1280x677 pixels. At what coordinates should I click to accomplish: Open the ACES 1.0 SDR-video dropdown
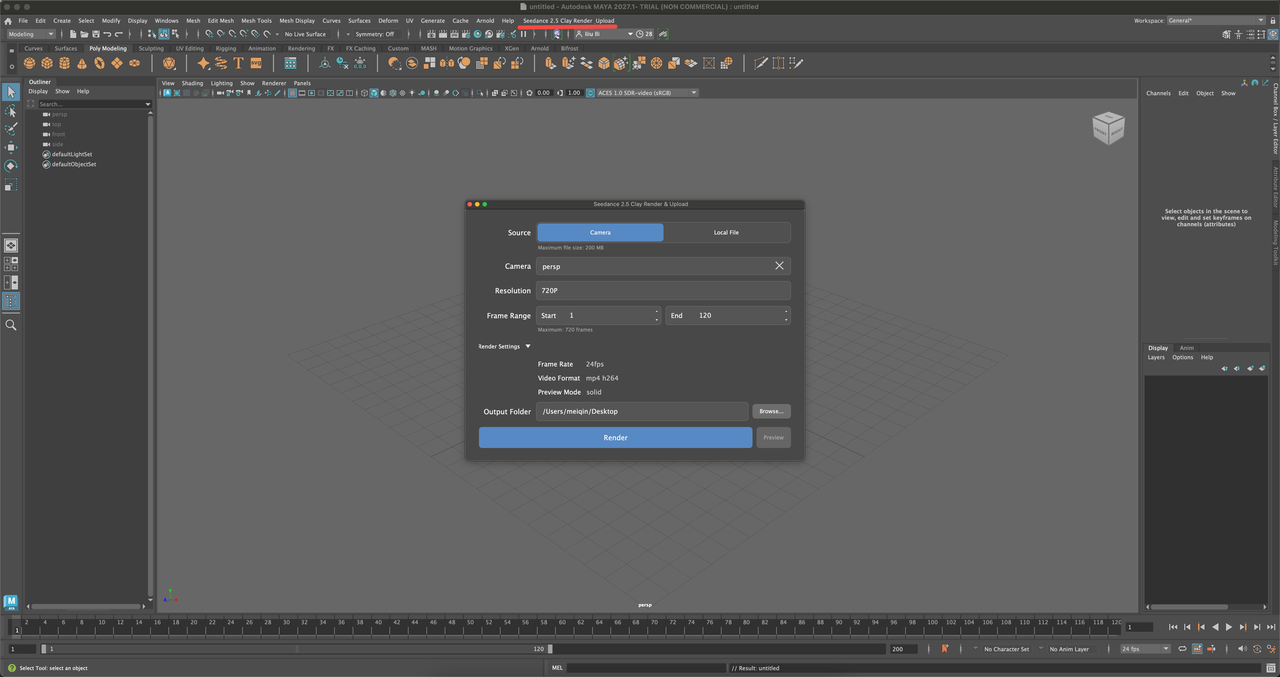[647, 93]
